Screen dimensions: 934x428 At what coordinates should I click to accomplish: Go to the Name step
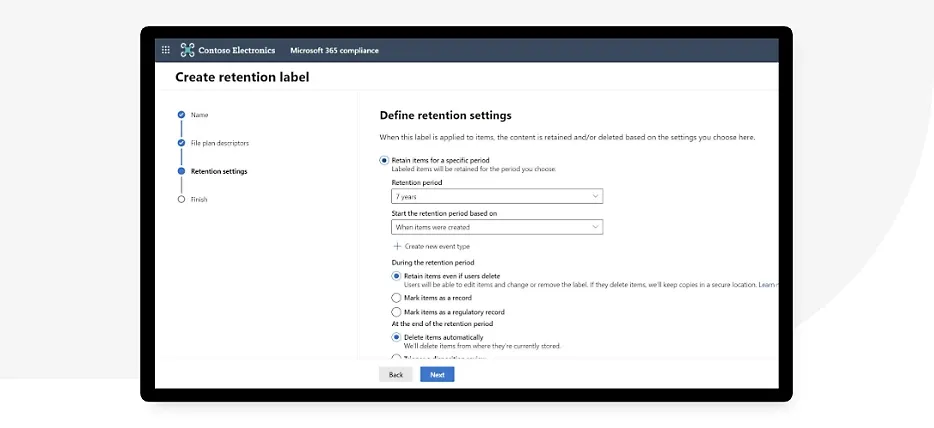(x=200, y=115)
